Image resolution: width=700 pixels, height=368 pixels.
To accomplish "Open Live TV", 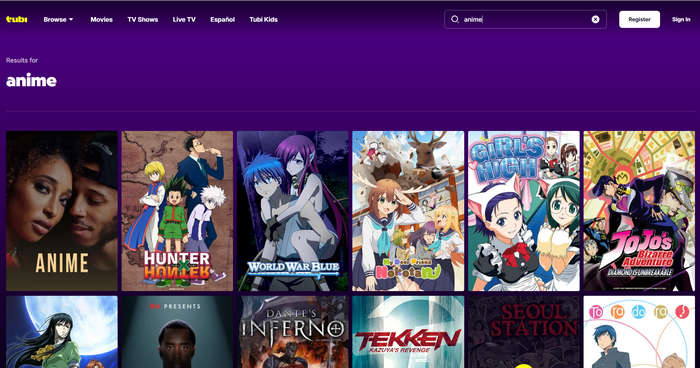I will [184, 19].
